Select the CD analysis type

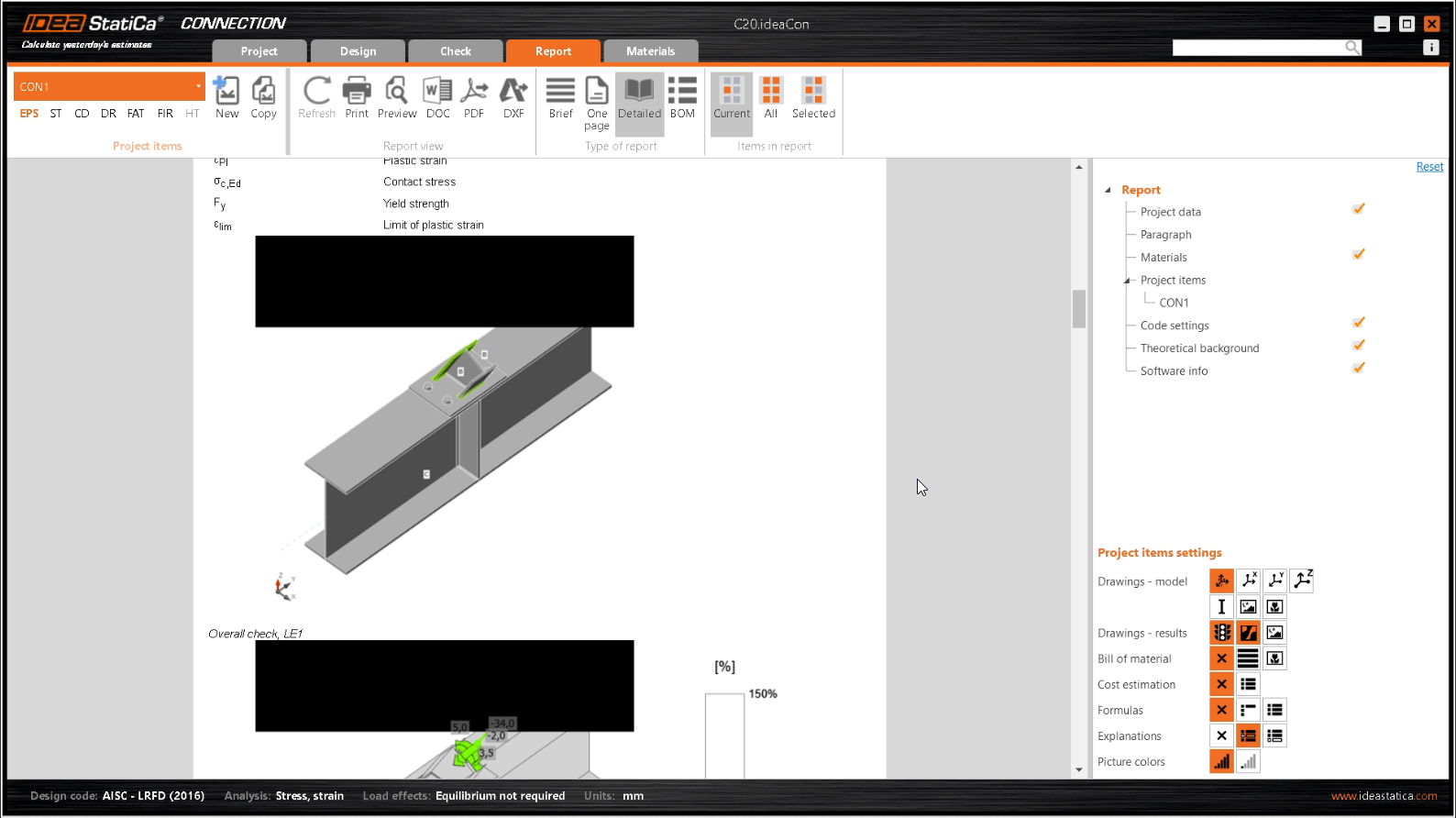82,114
